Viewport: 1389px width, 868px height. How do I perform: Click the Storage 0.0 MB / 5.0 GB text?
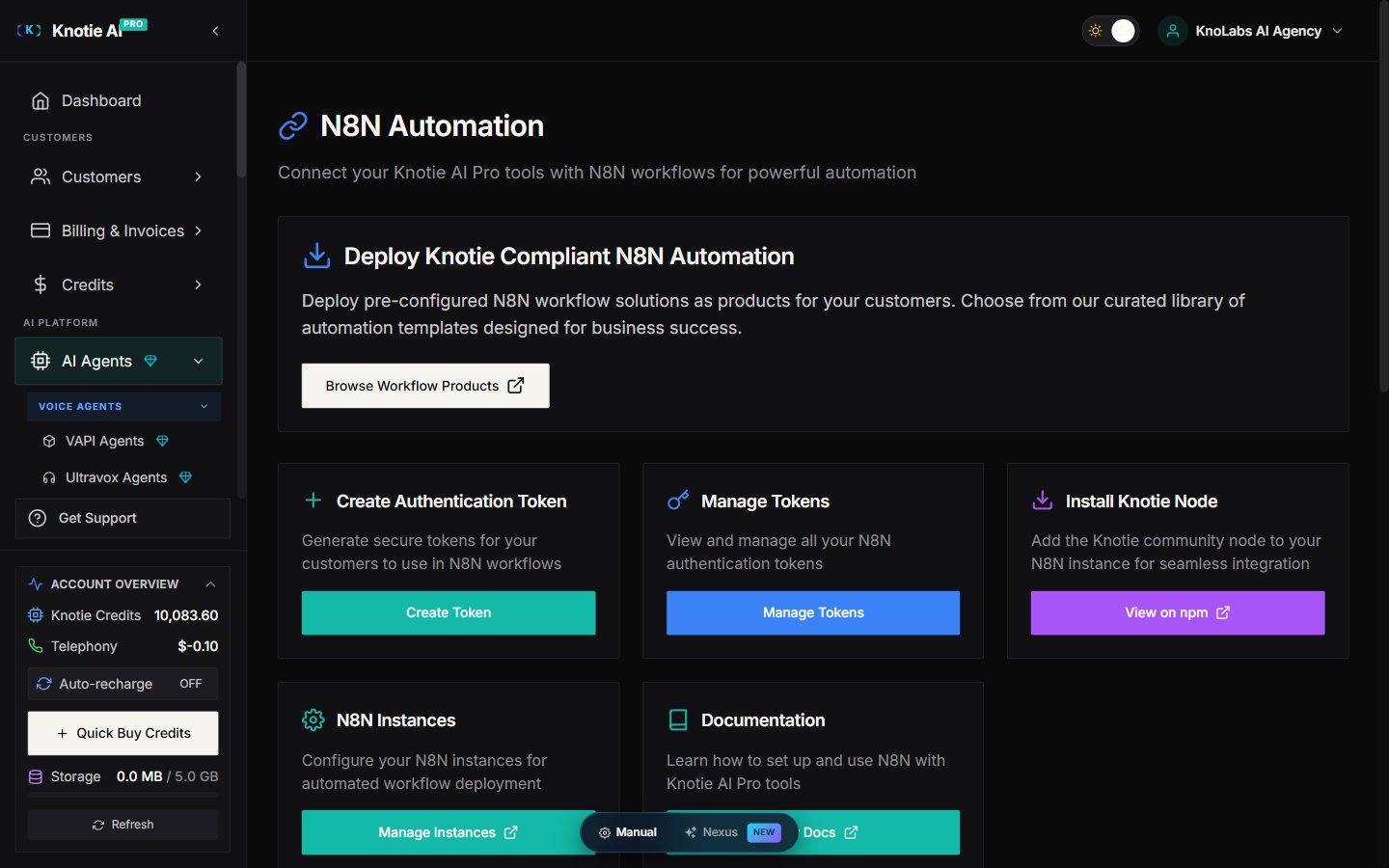[167, 776]
